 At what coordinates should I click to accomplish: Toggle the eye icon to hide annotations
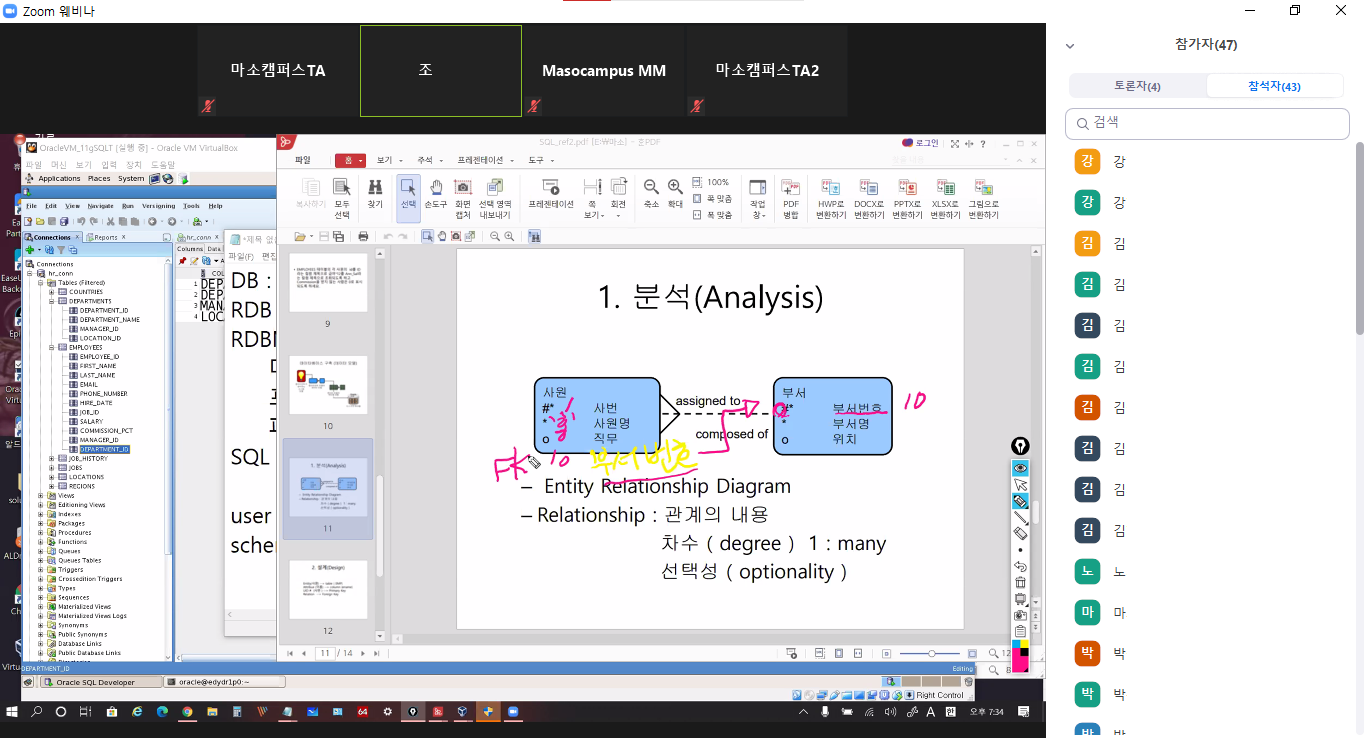[1020, 467]
